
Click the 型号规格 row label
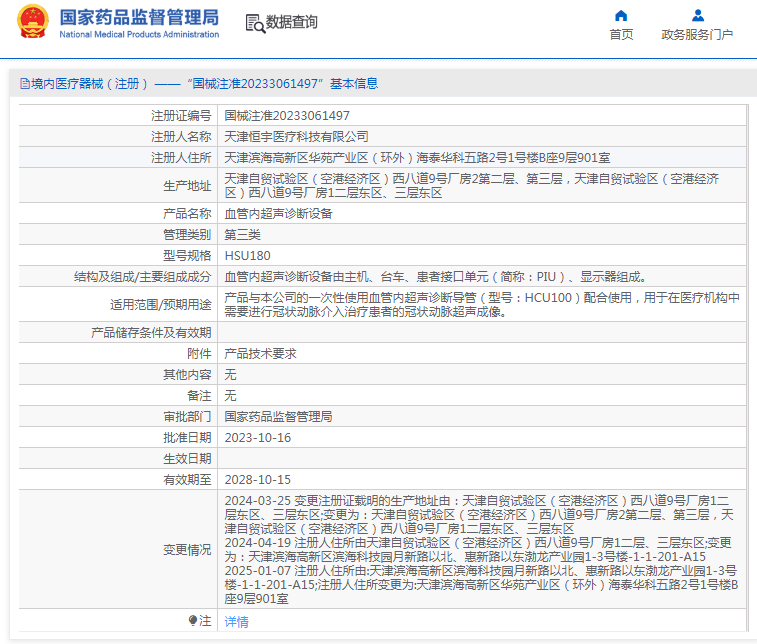187,256
